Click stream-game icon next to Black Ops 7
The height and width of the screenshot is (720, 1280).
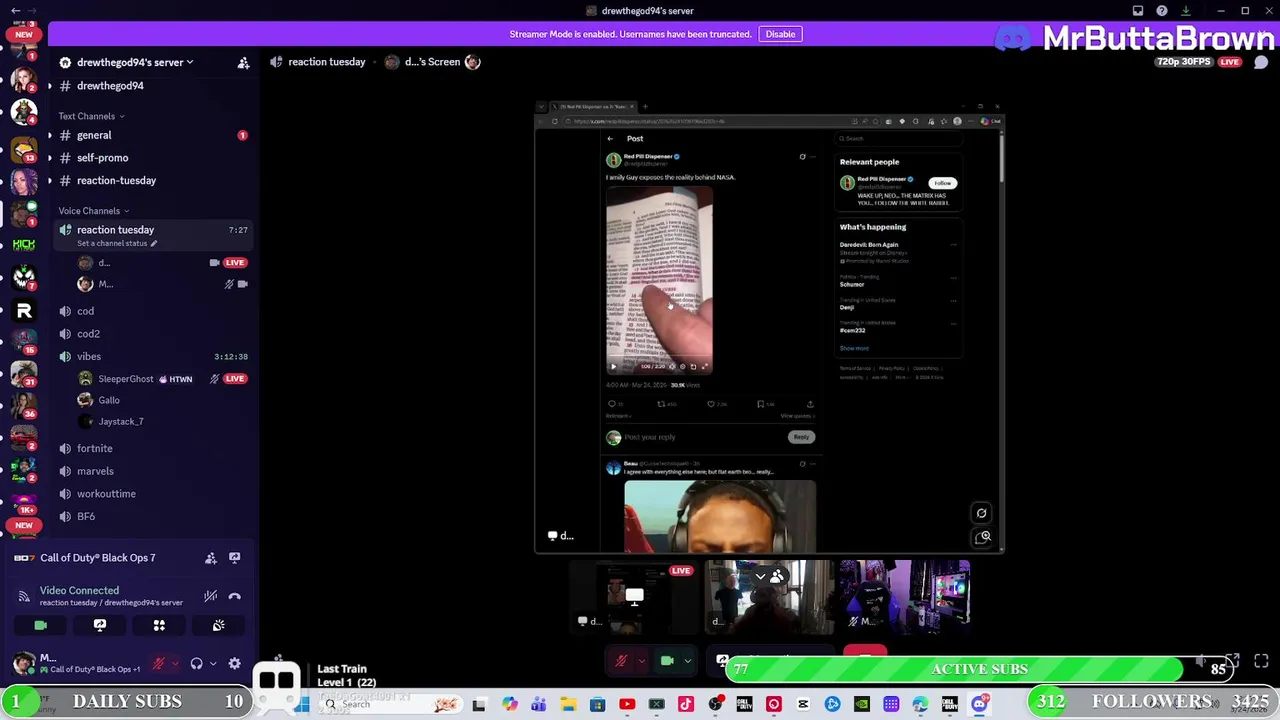click(x=234, y=558)
